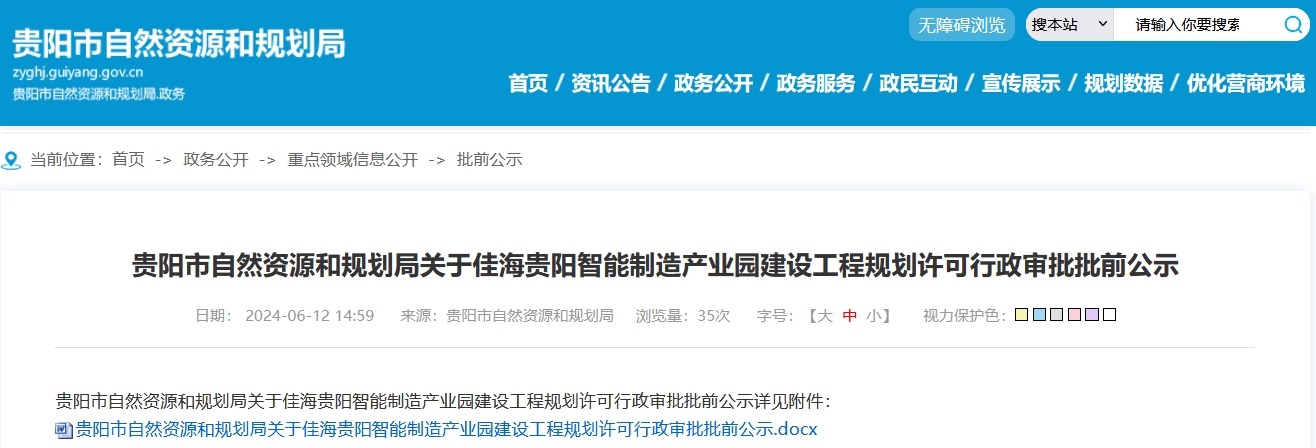Click the 无障碍浏览 button
The height and width of the screenshot is (448, 1316).
tap(962, 25)
